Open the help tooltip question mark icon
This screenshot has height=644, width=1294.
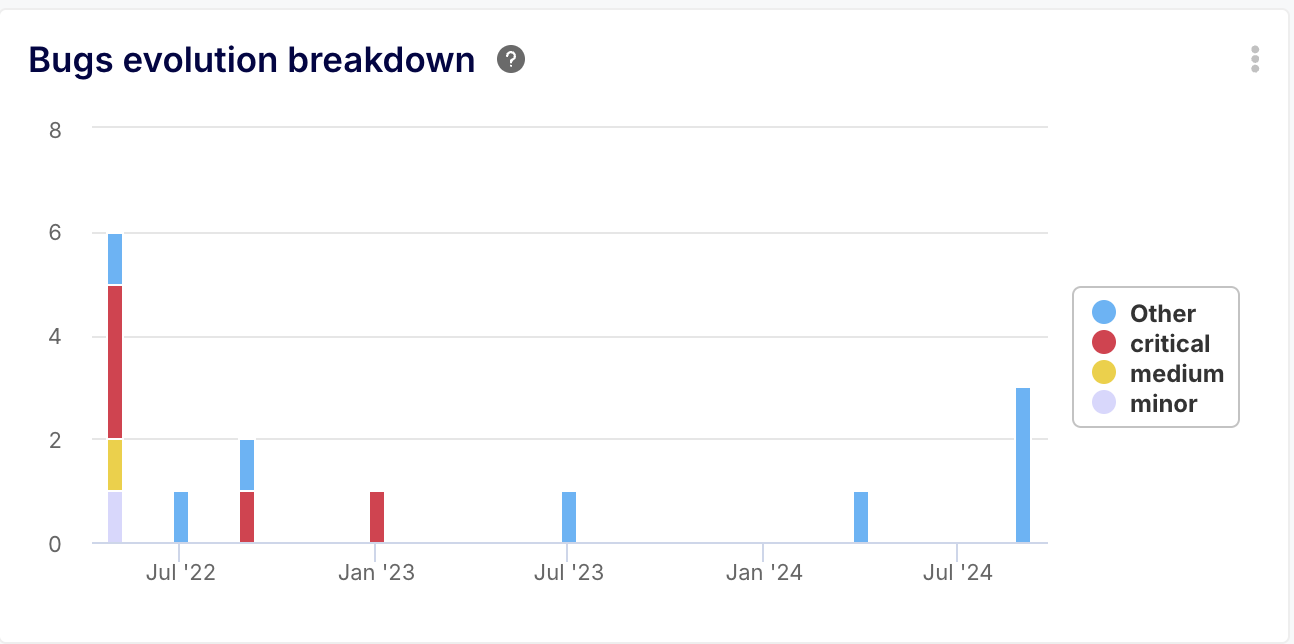click(511, 60)
